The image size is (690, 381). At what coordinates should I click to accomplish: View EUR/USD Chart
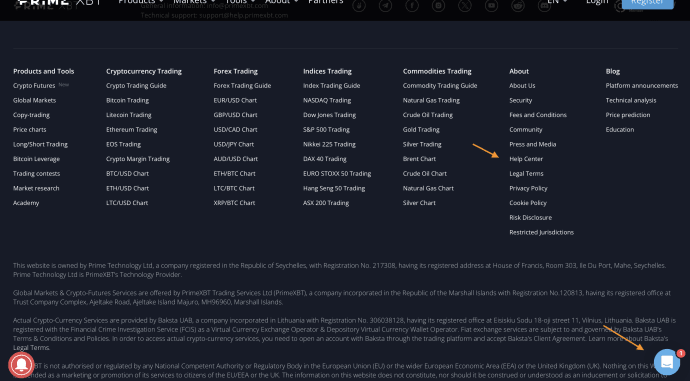[235, 100]
